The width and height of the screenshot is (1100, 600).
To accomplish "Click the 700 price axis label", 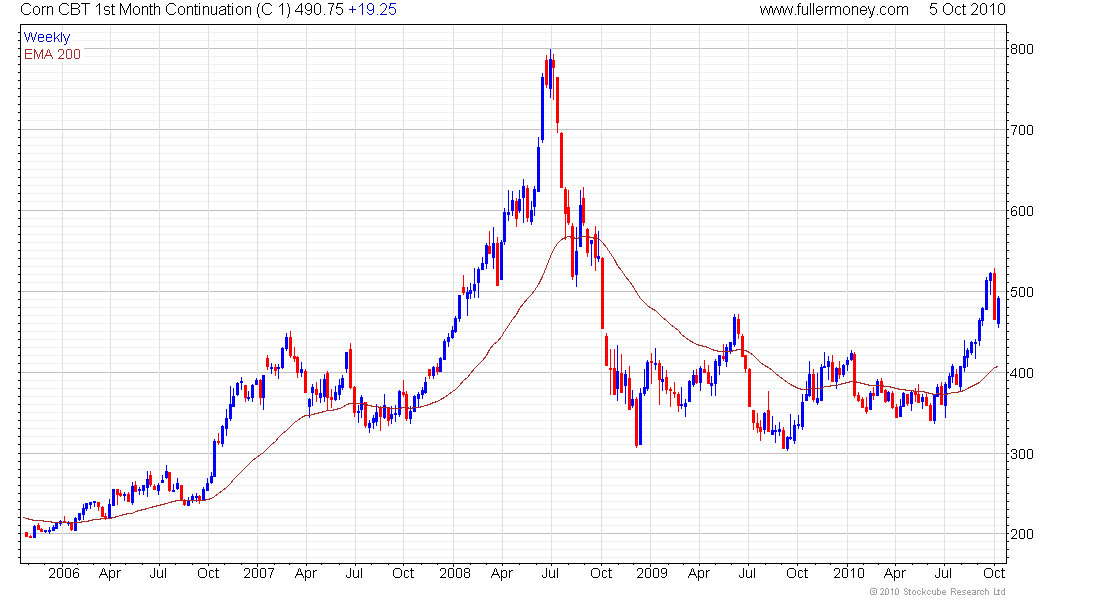I will tap(1021, 130).
